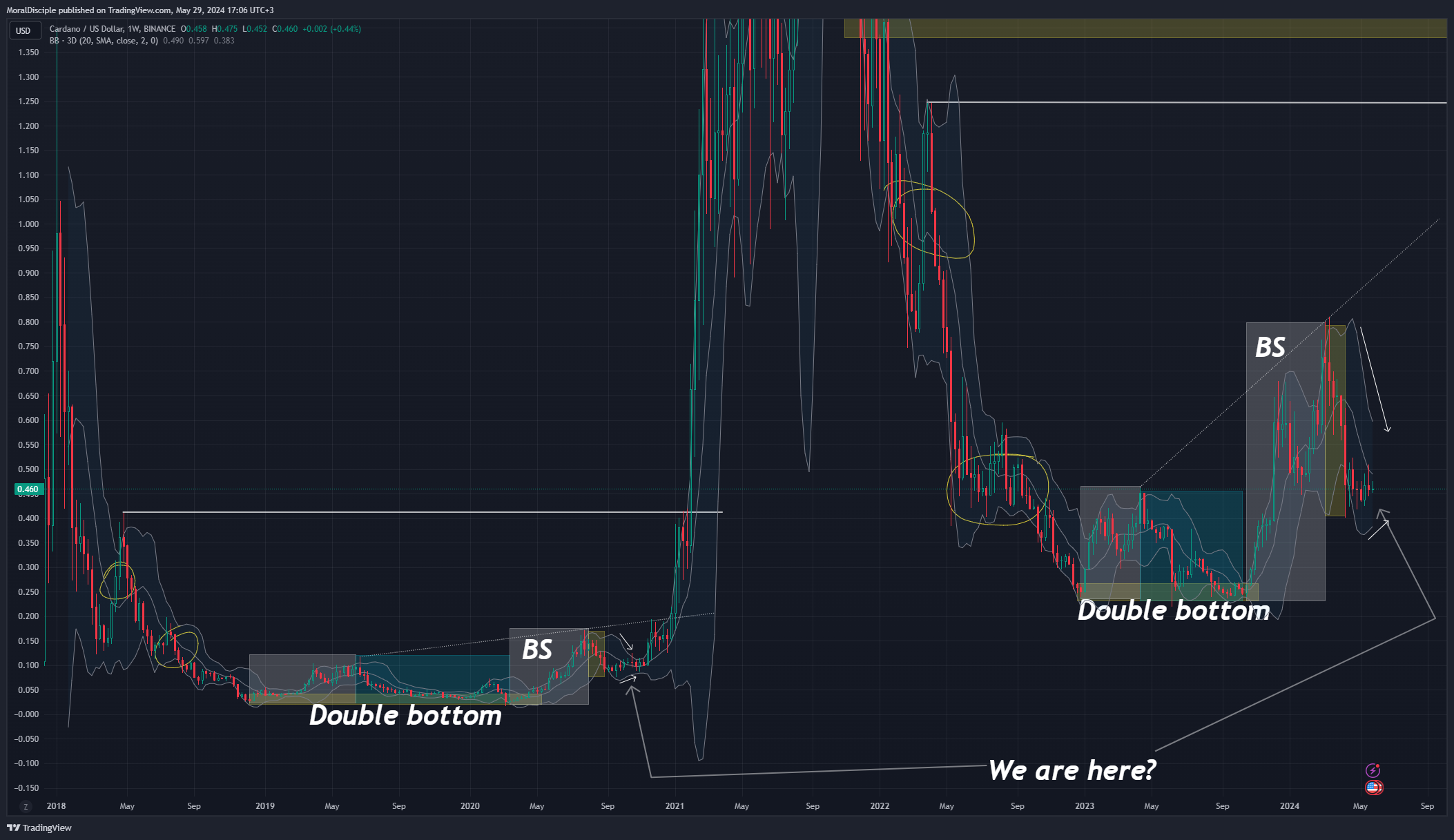
Task: Click the 2021 label on time axis
Action: (675, 806)
